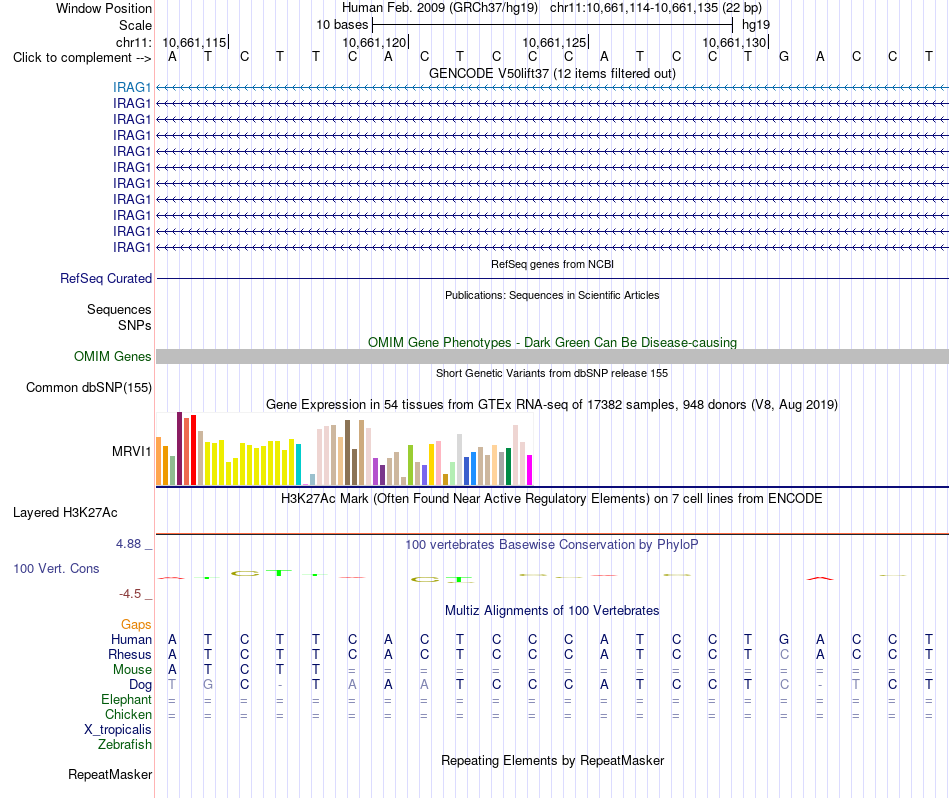
Task: Click the 10,661,130 position marker
Action: pyautogui.click(x=734, y=42)
